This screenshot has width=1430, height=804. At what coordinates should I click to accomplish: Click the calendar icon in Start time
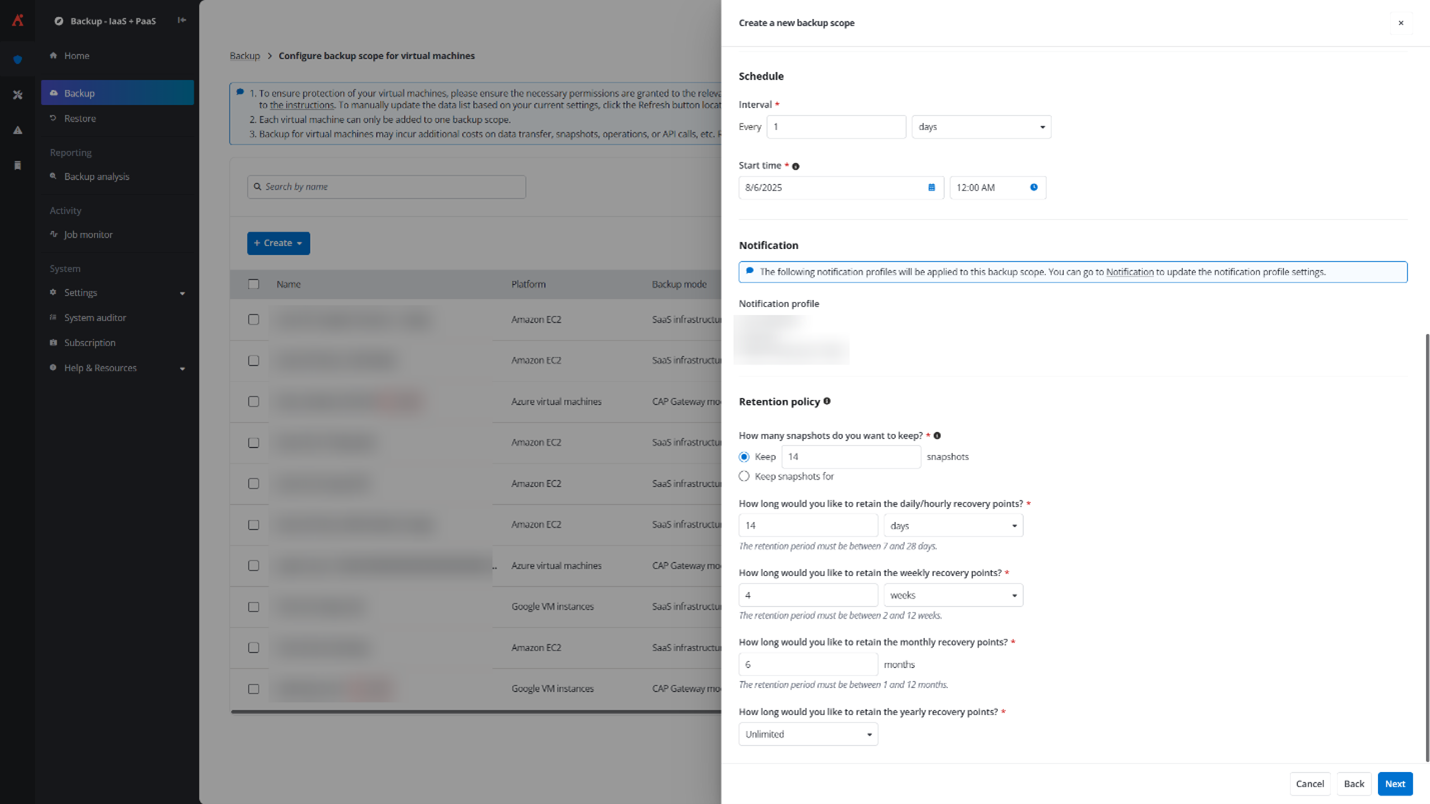931,187
